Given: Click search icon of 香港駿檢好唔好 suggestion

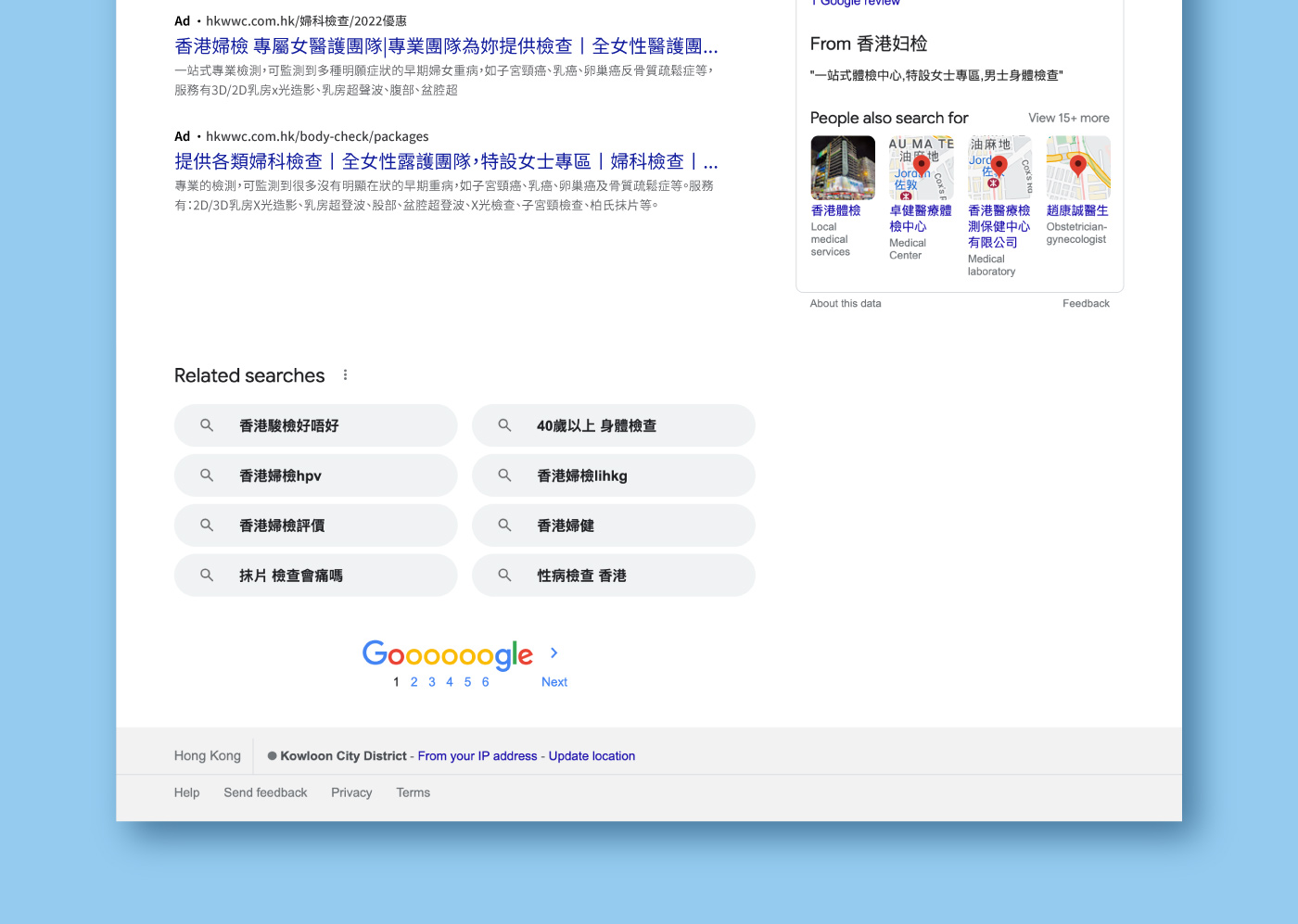Looking at the screenshot, I should [207, 425].
